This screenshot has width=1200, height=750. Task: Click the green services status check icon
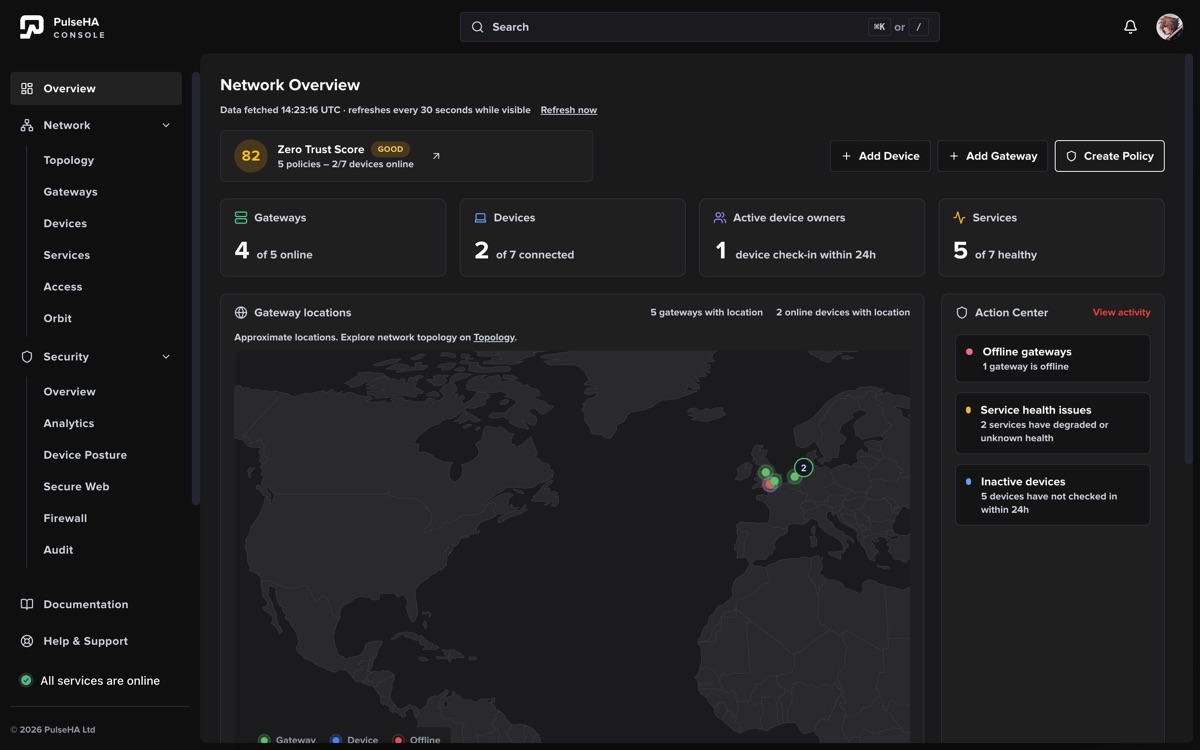[26, 681]
